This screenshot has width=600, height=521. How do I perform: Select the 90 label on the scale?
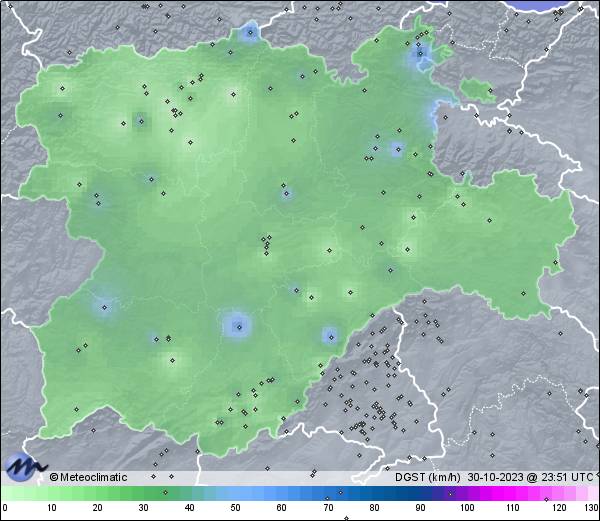420,508
